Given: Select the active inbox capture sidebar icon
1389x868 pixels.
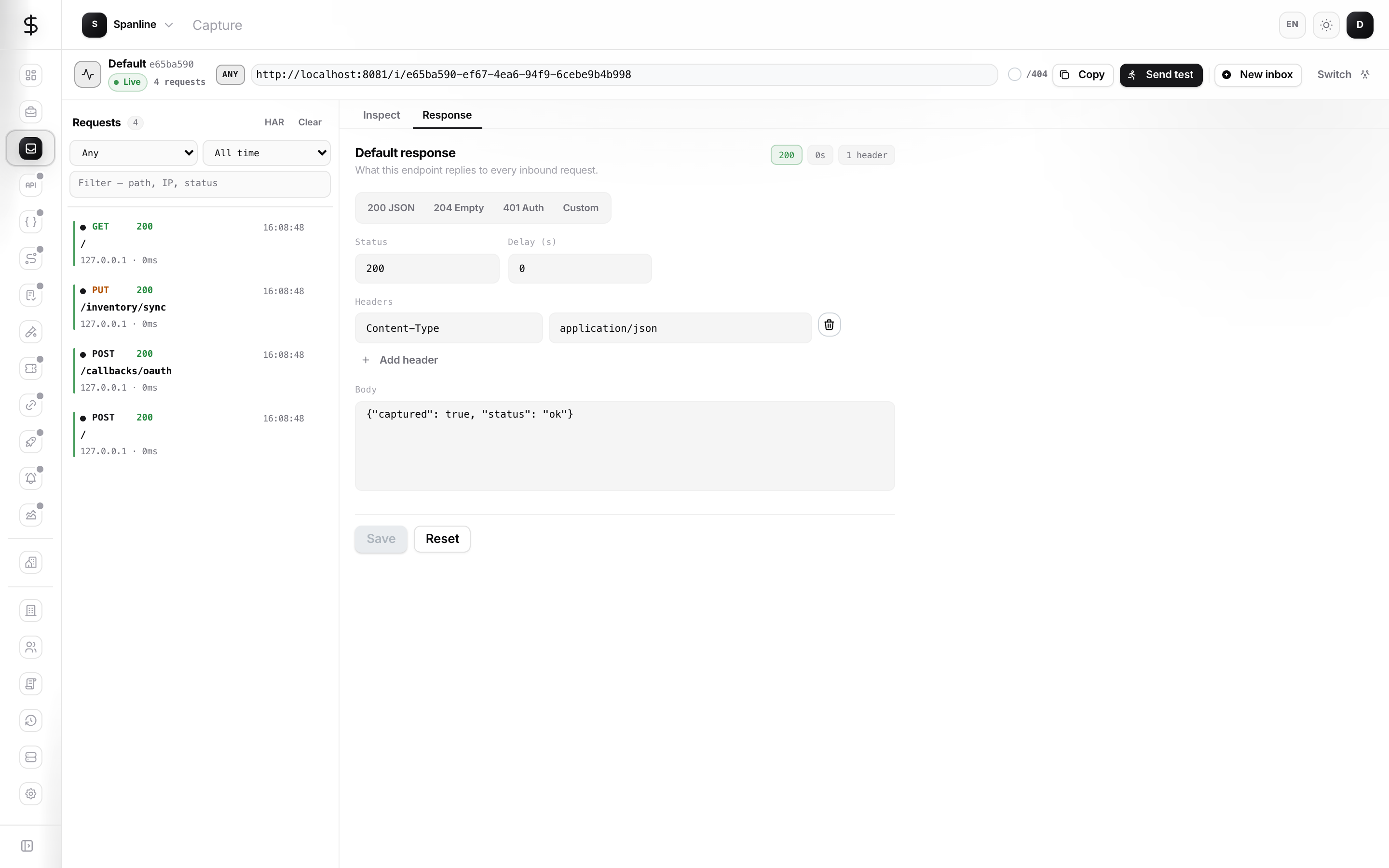Looking at the screenshot, I should [x=30, y=149].
